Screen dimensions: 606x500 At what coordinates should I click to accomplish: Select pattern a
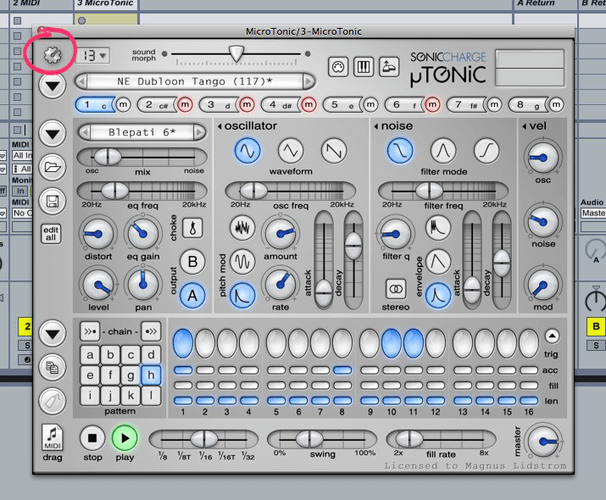[x=90, y=355]
